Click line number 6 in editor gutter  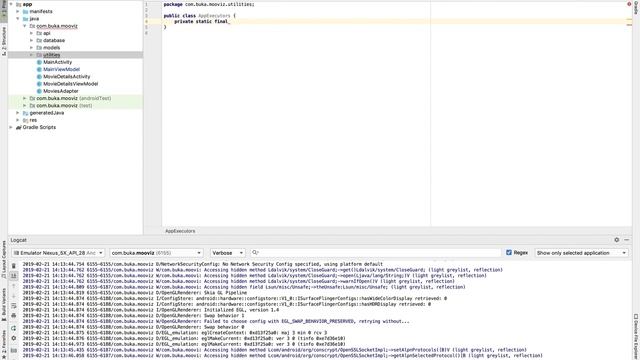147,33
